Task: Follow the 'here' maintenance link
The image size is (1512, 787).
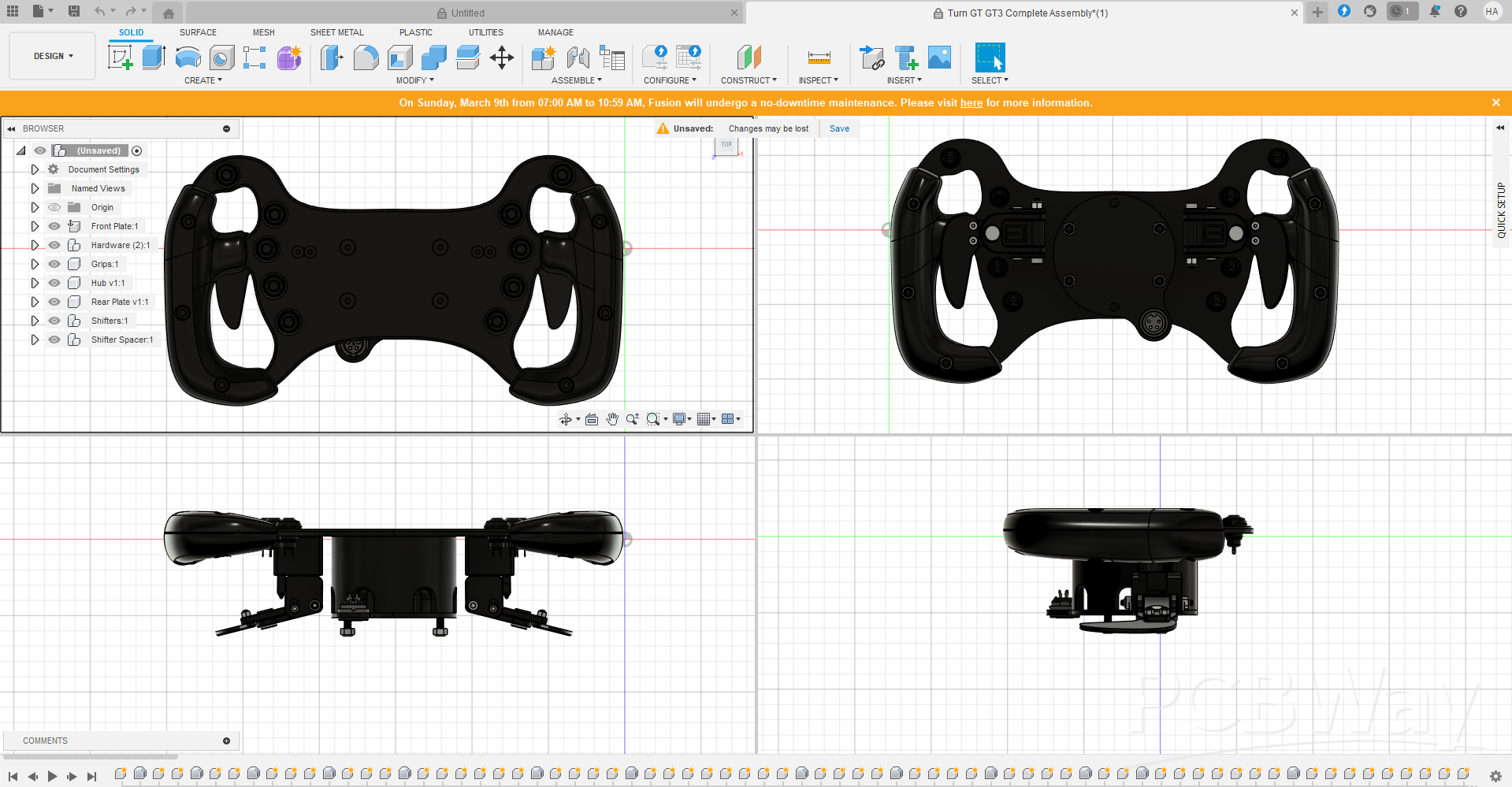Action: pos(971,103)
